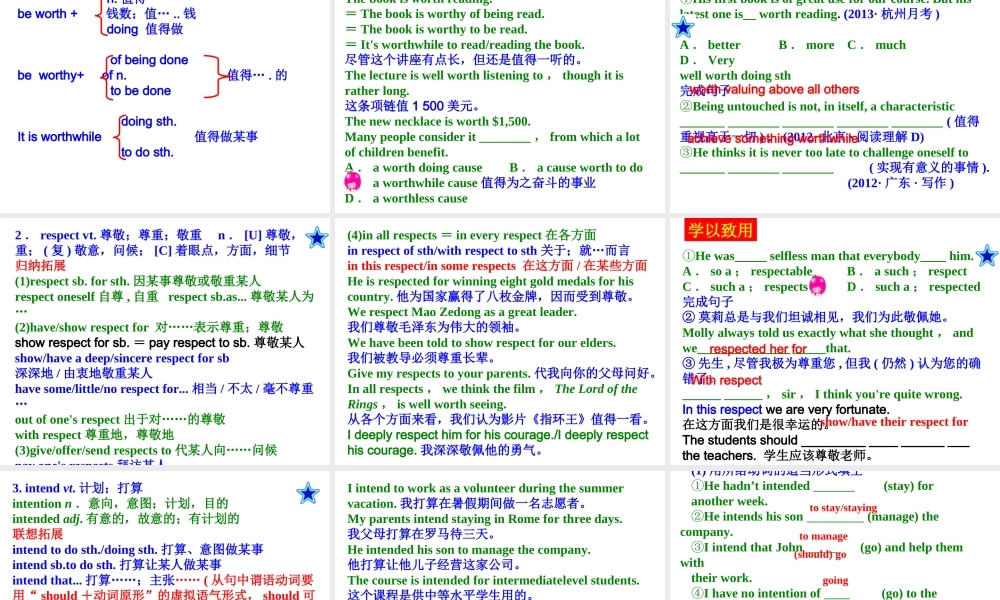
Task: Click the text 'of being done'
Action: click(149, 60)
